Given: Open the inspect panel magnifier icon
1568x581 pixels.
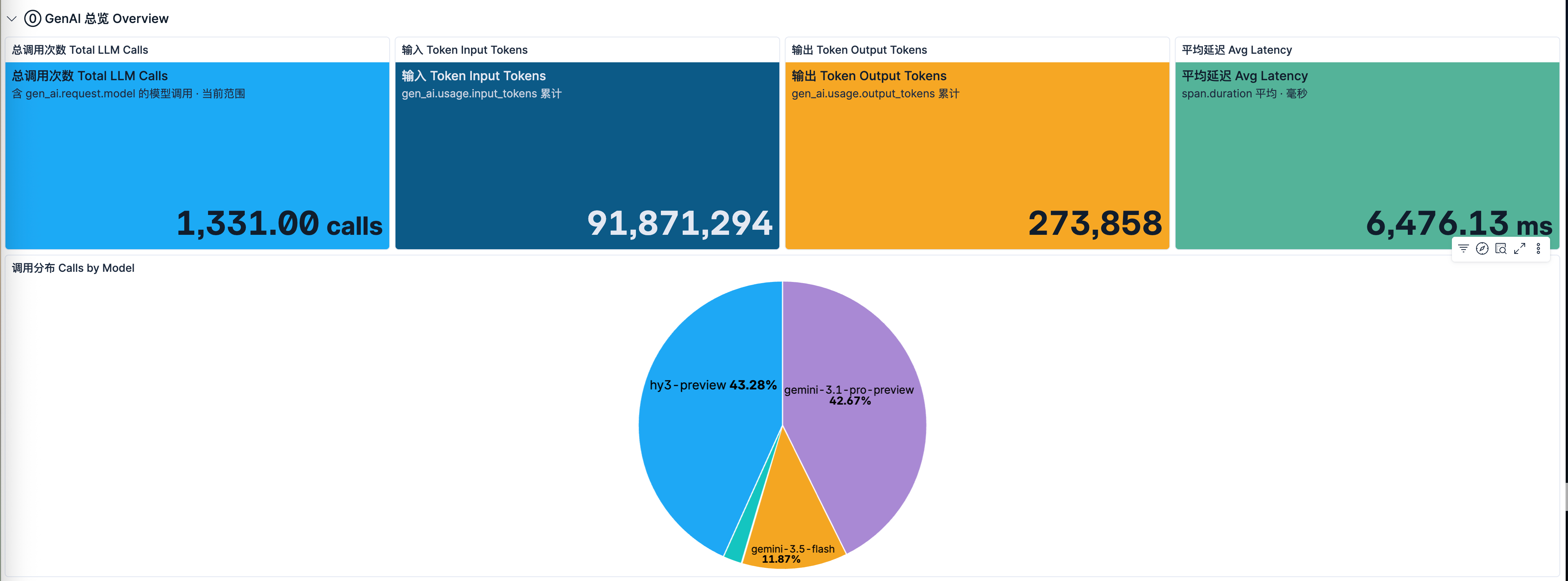Looking at the screenshot, I should pos(1501,248).
